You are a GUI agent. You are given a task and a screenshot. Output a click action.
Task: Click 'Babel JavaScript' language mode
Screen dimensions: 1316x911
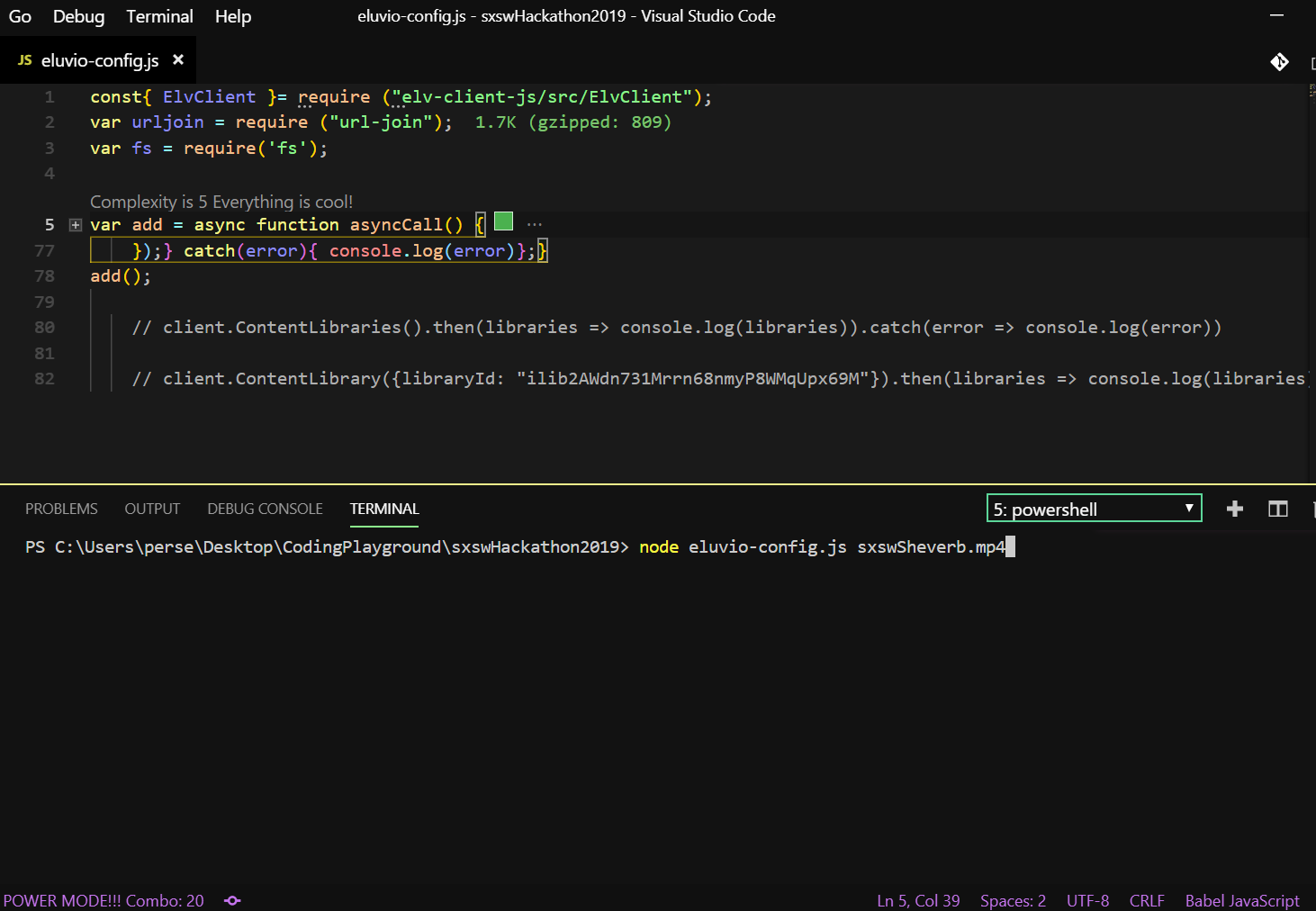coord(1242,900)
